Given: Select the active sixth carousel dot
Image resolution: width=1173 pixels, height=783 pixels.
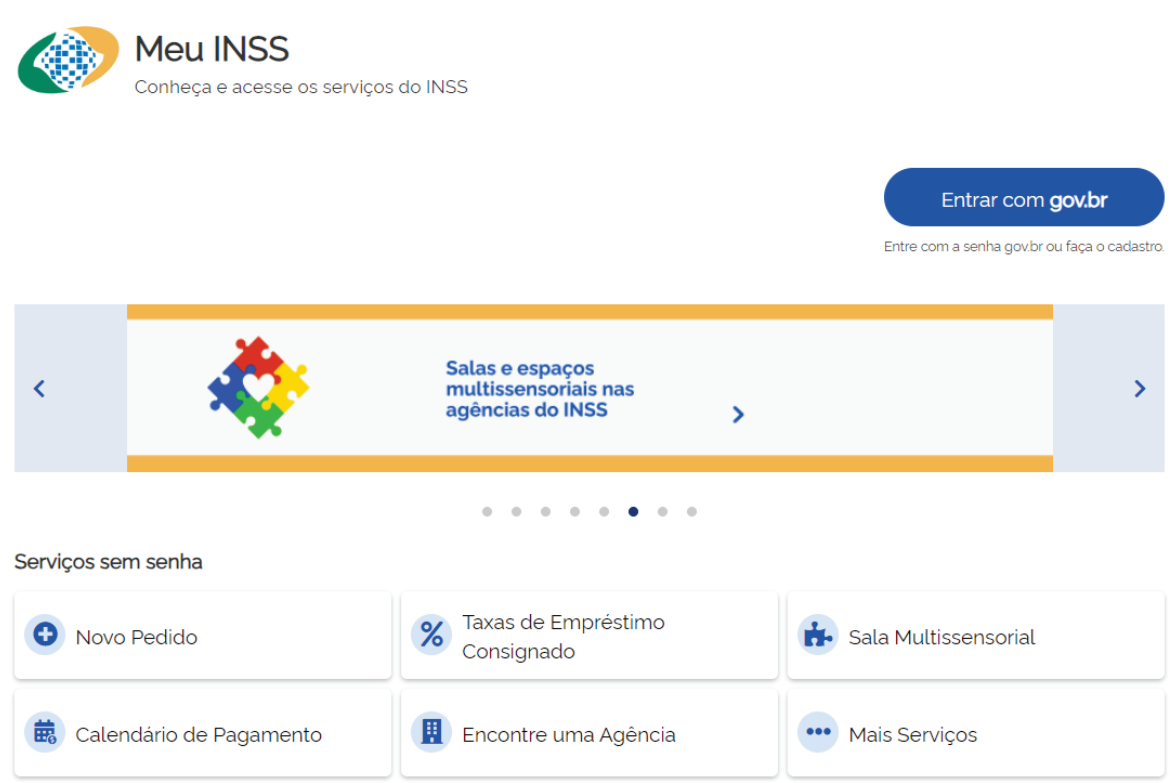Looking at the screenshot, I should [x=633, y=512].
